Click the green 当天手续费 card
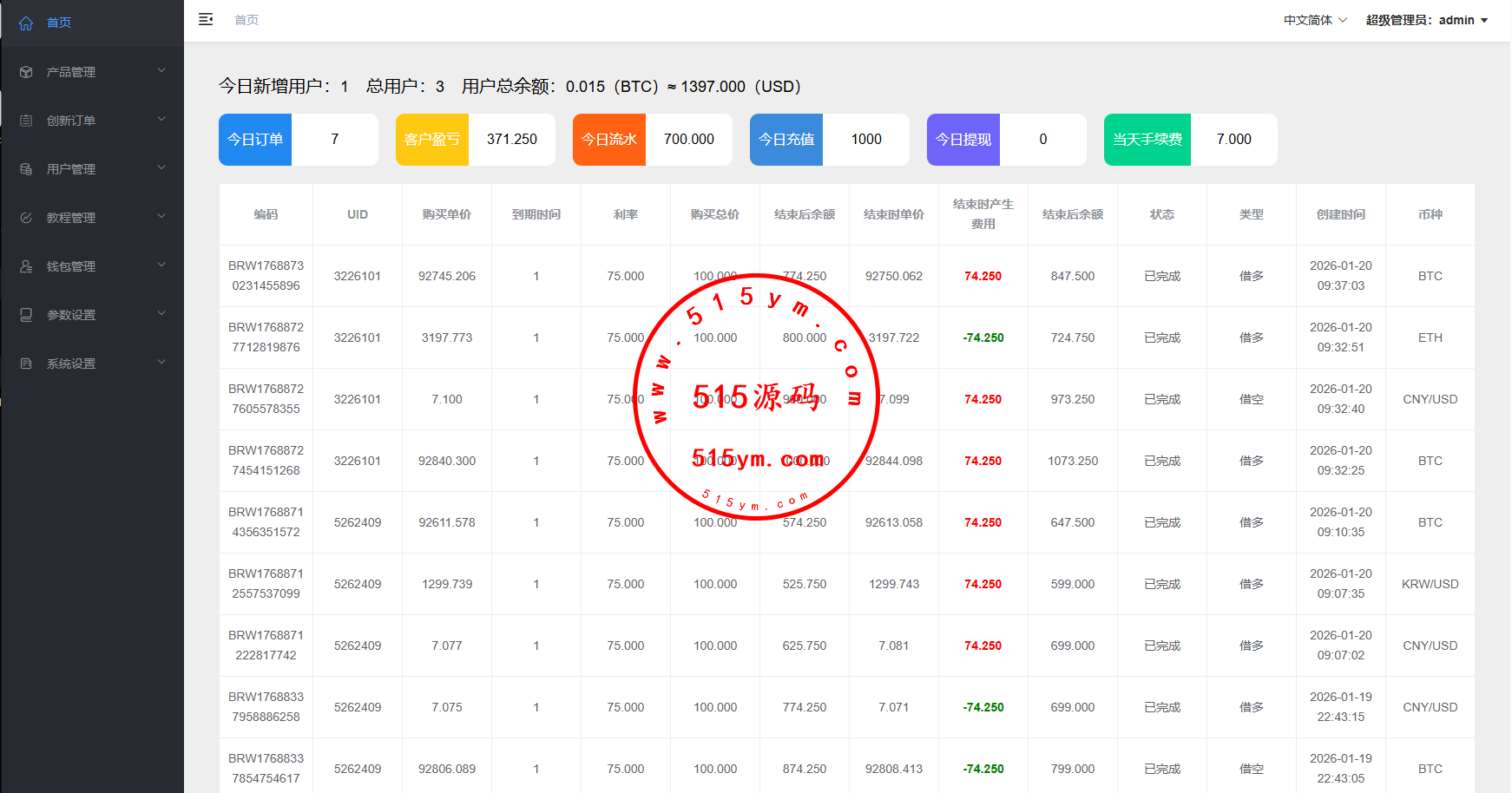 [1147, 140]
